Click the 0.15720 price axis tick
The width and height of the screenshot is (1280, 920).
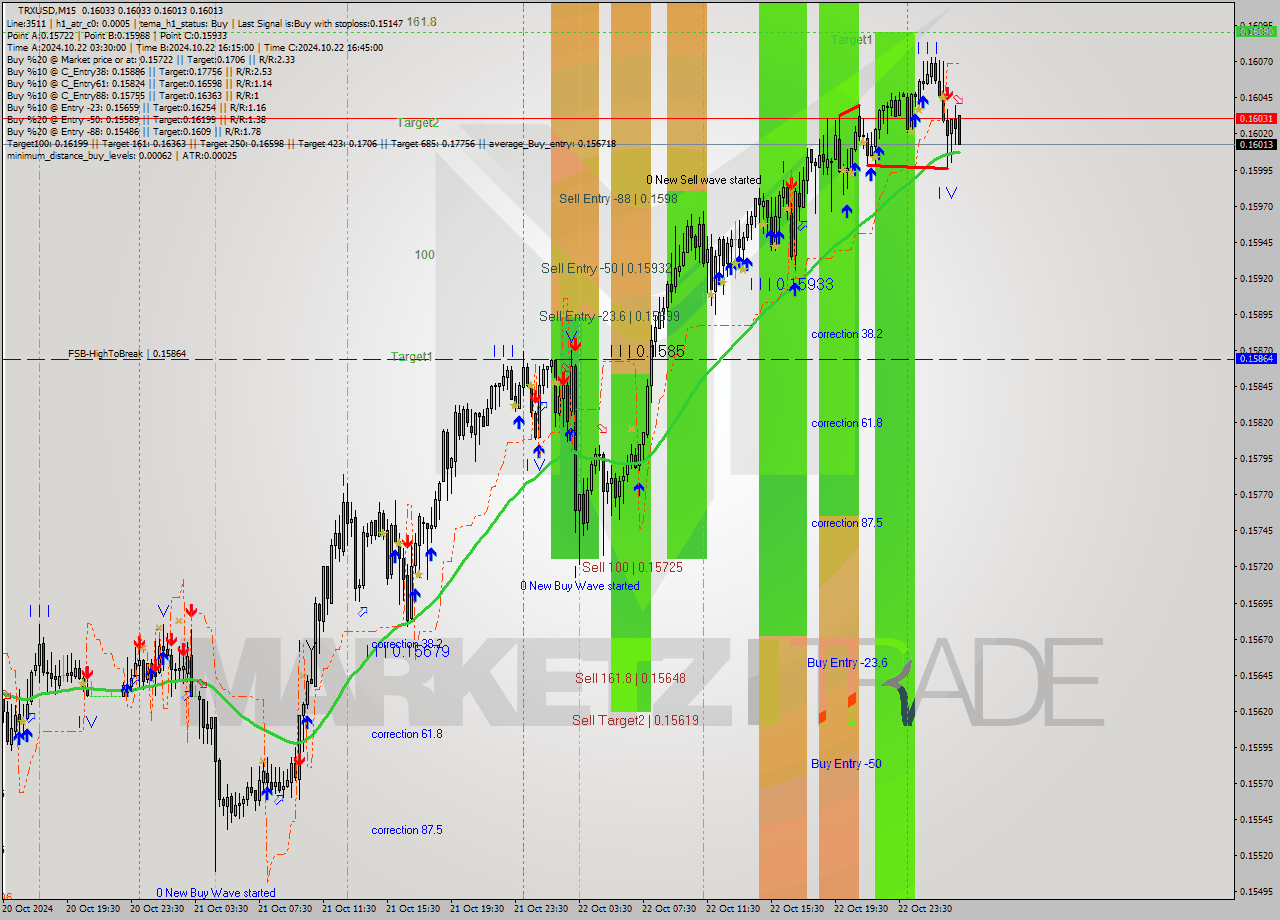click(1257, 566)
